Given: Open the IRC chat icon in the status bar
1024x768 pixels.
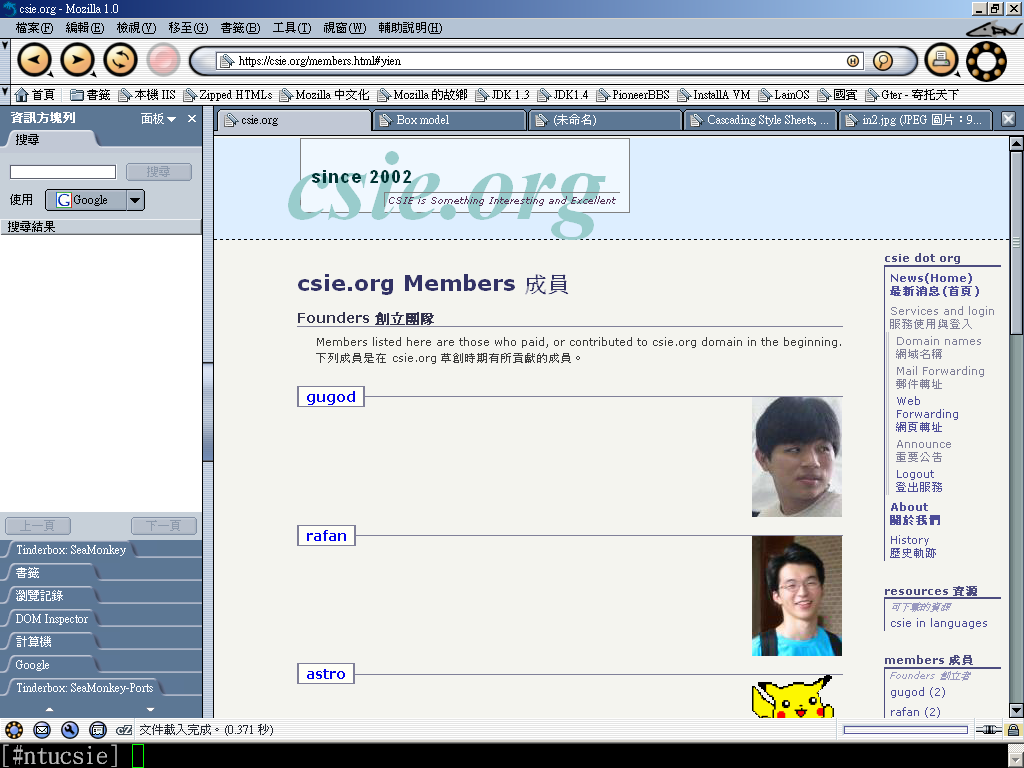Looking at the screenshot, I should [124, 729].
